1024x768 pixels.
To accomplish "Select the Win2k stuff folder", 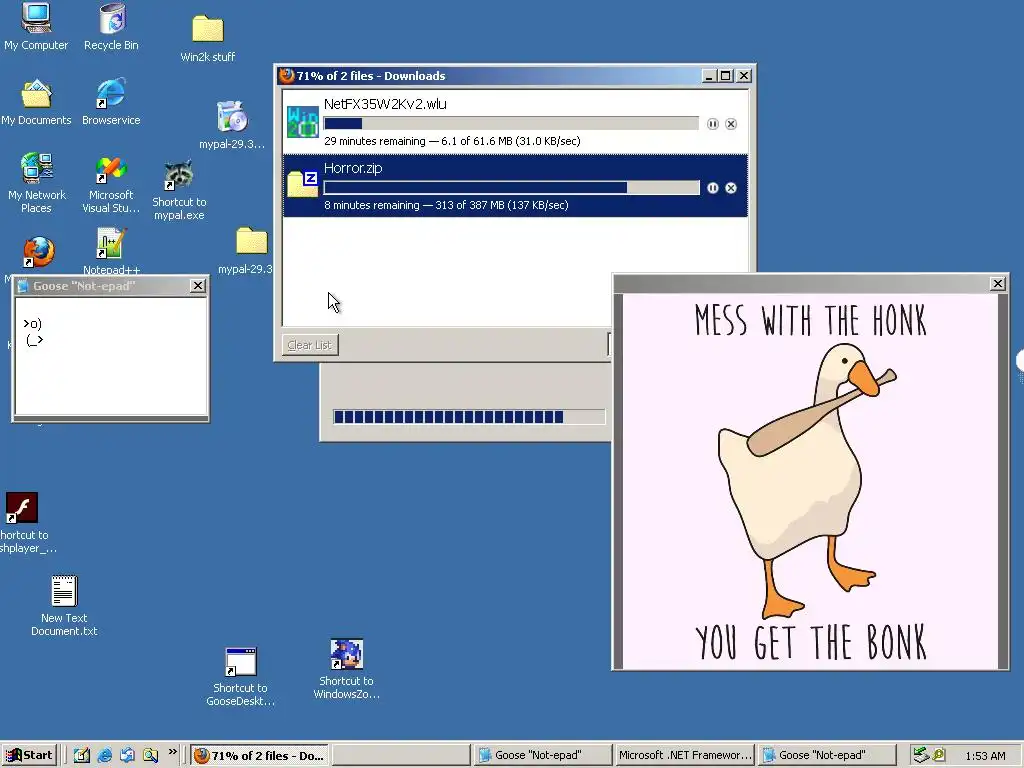I will tap(208, 38).
